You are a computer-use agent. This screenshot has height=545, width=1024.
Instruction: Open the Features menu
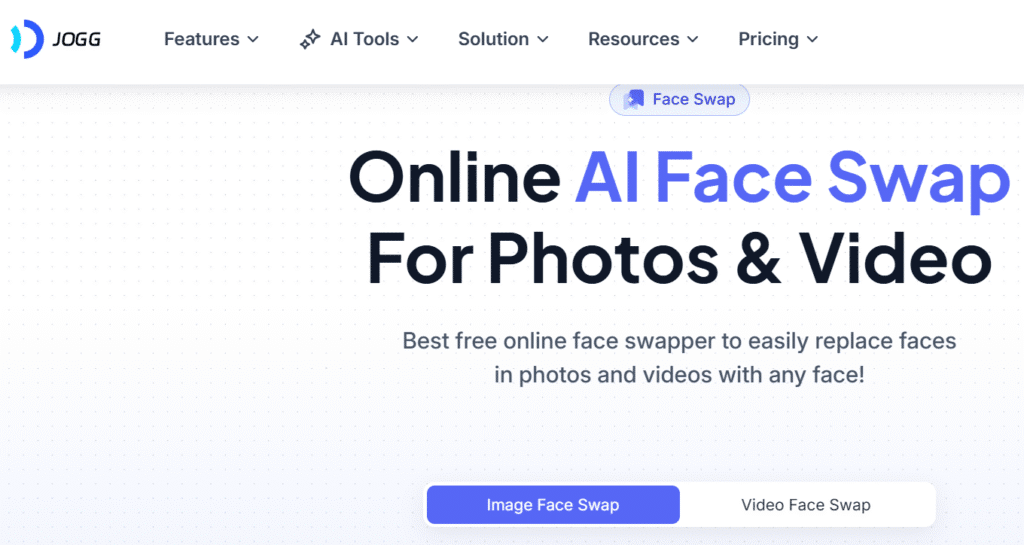pos(202,39)
